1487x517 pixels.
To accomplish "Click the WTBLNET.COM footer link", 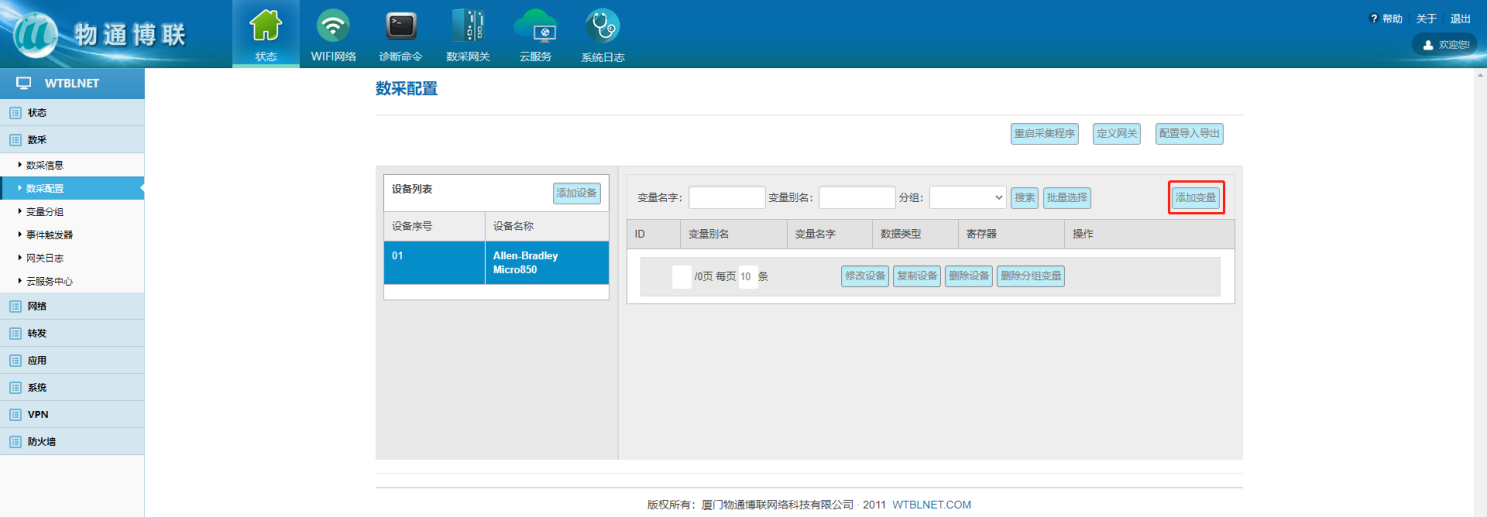I will [931, 505].
